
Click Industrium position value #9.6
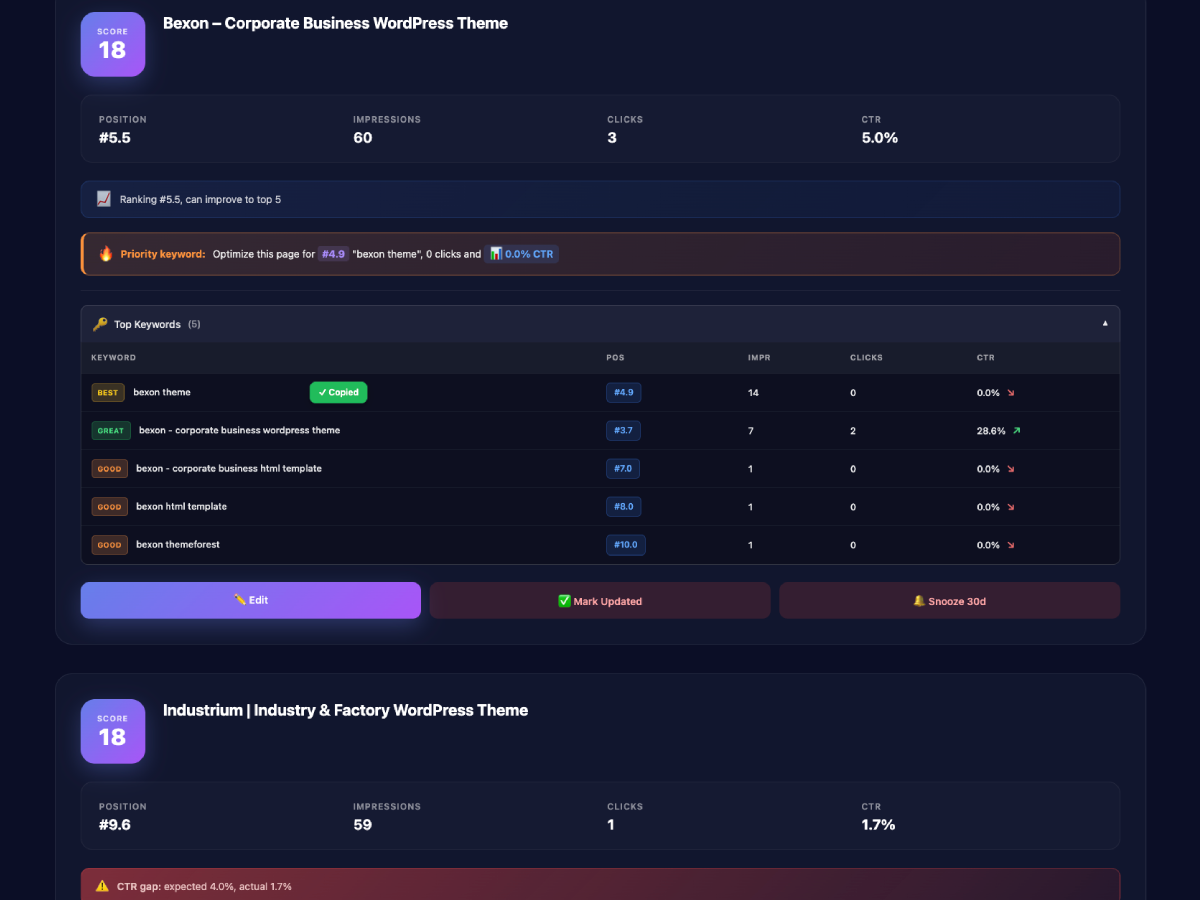click(115, 825)
